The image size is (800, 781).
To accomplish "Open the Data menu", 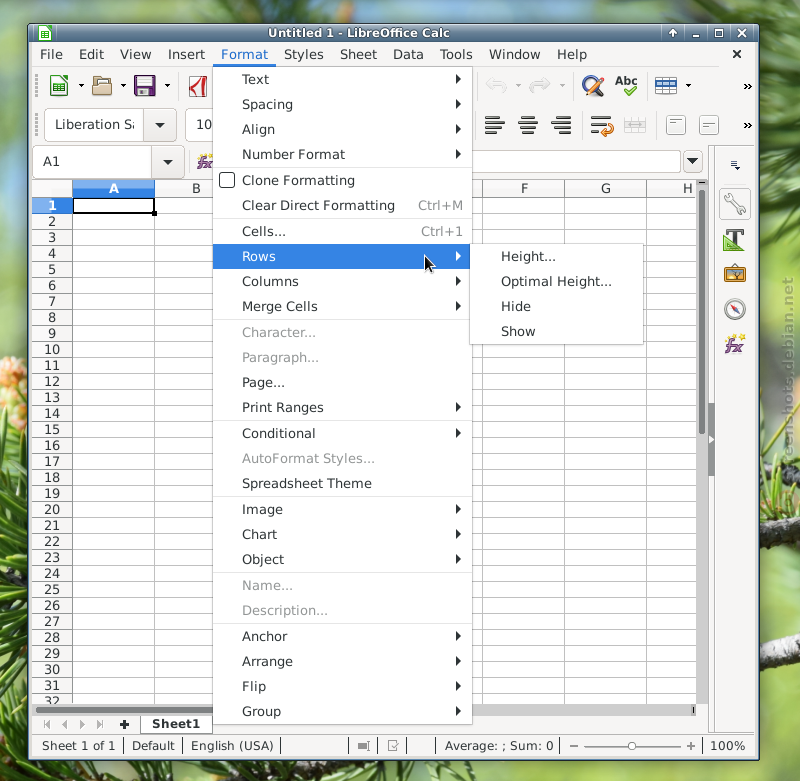I will 408,55.
